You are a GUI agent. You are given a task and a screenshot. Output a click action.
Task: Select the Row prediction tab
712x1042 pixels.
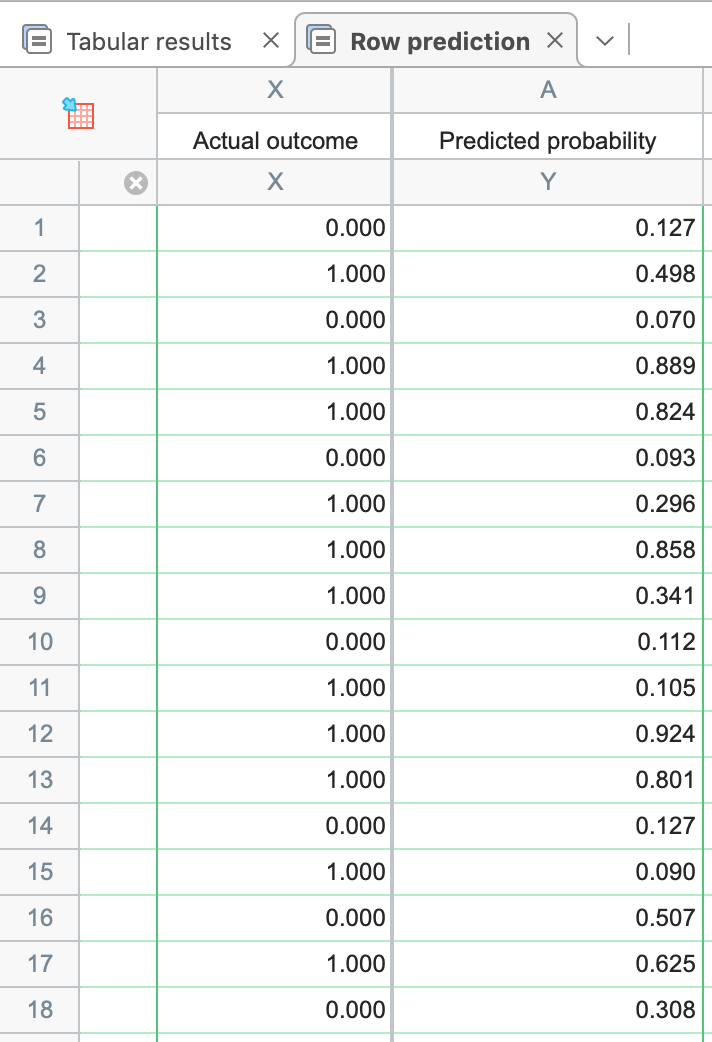[439, 41]
